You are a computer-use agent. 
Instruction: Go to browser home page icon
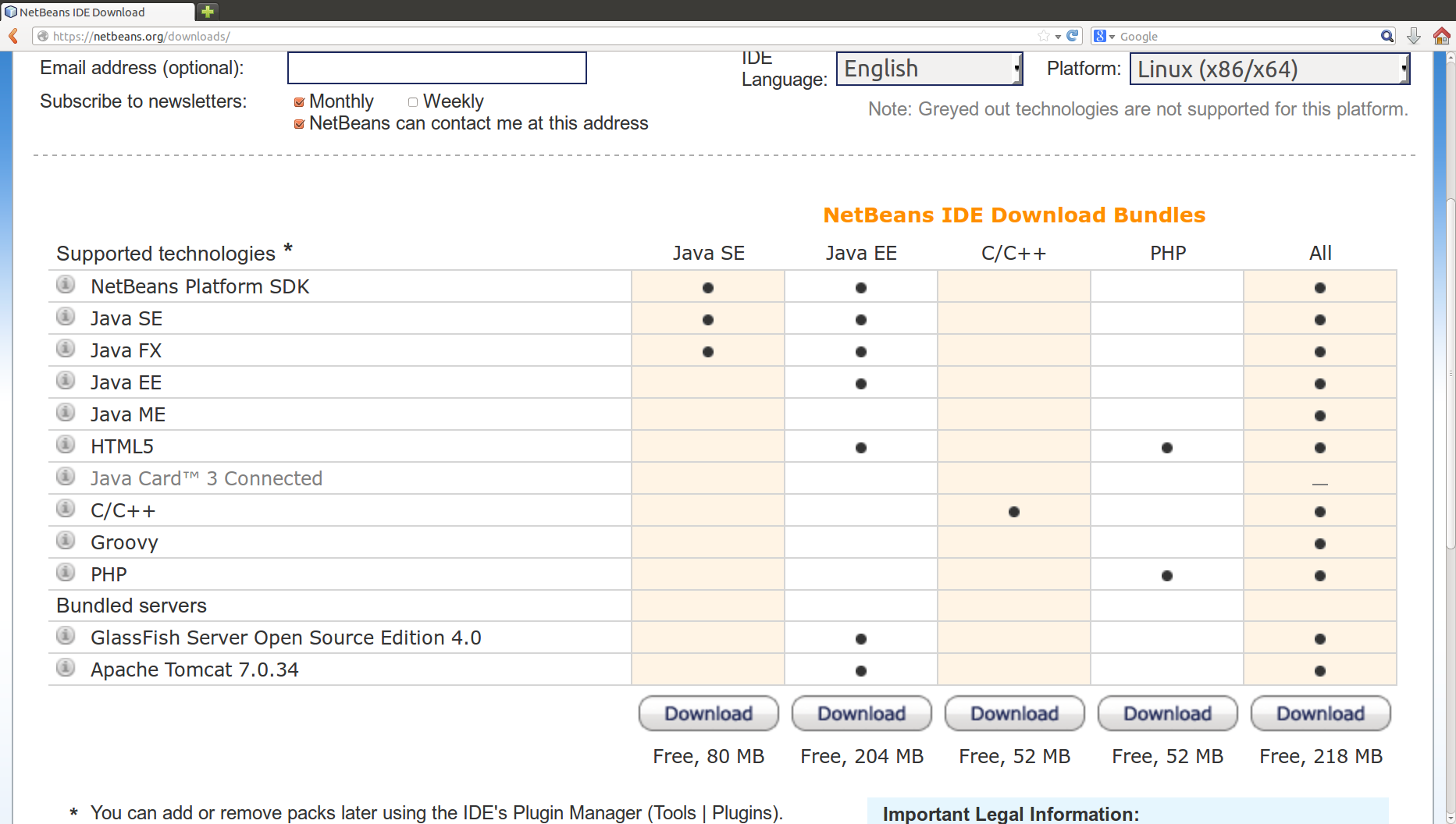[1441, 36]
